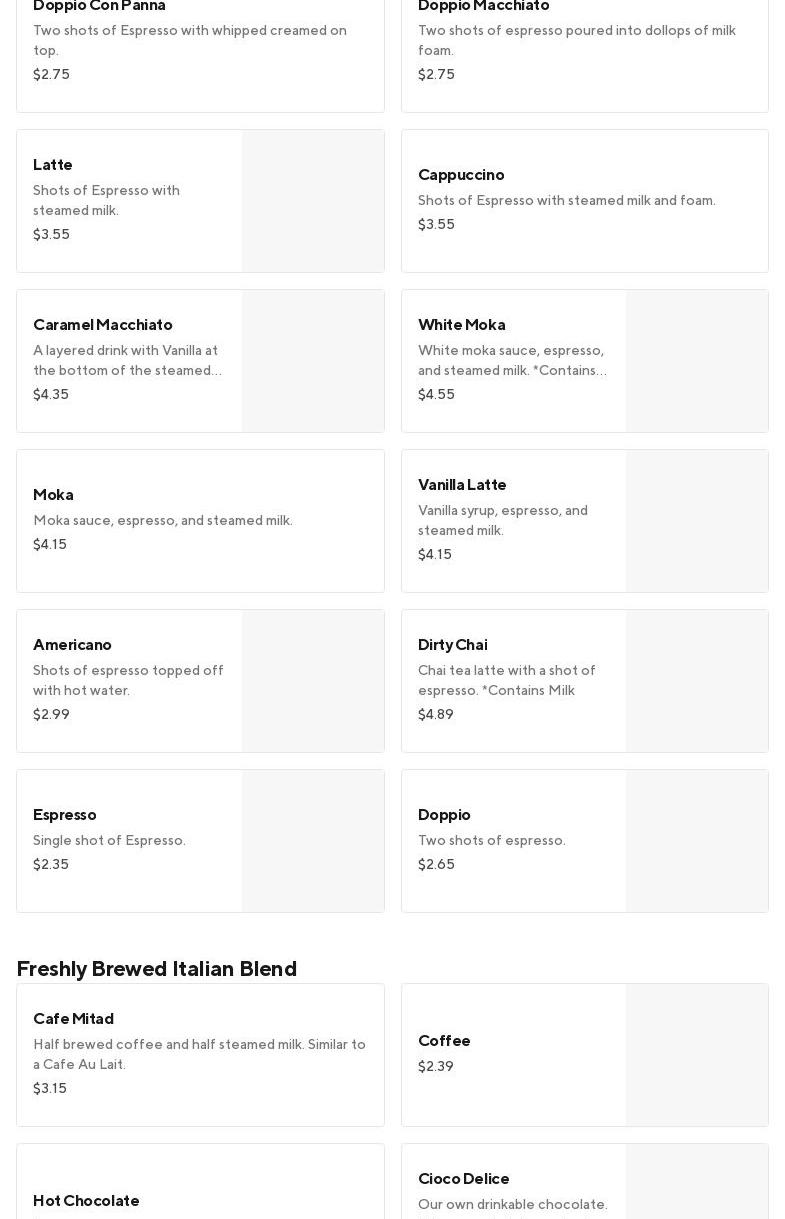785x1219 pixels.
Task: Open the Hot Chocolate menu card
Action: point(200,1190)
